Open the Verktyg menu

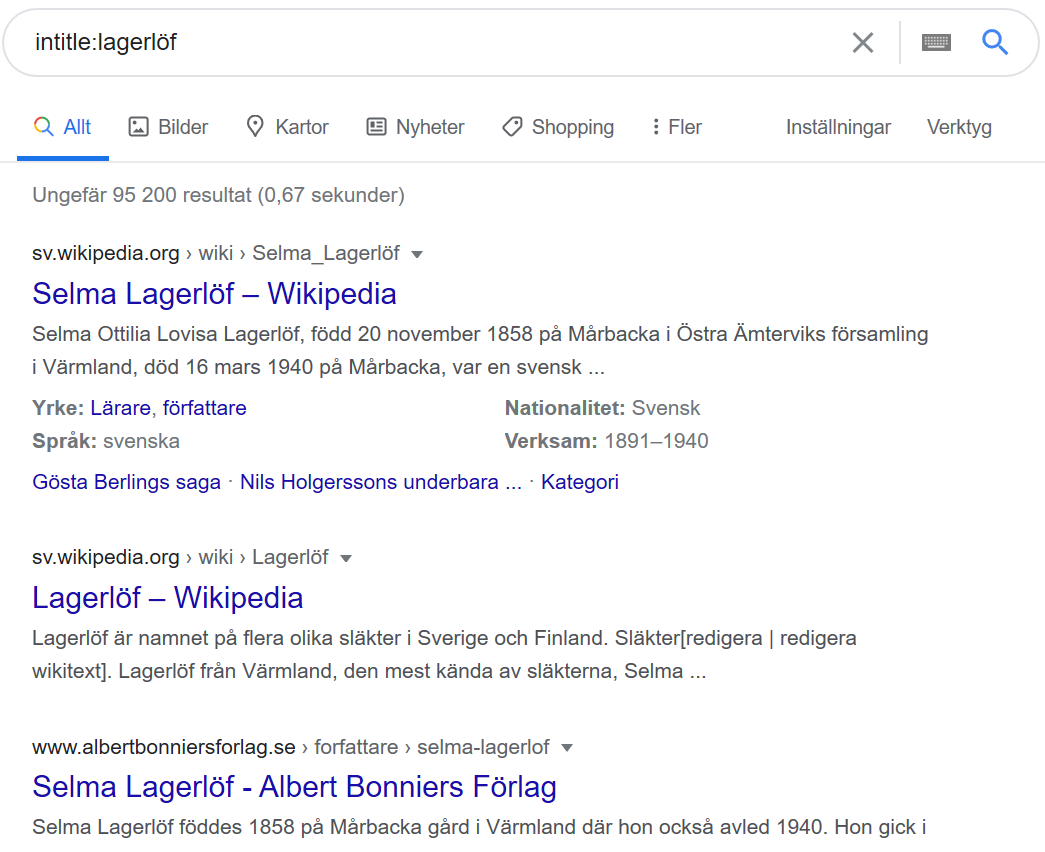[959, 127]
